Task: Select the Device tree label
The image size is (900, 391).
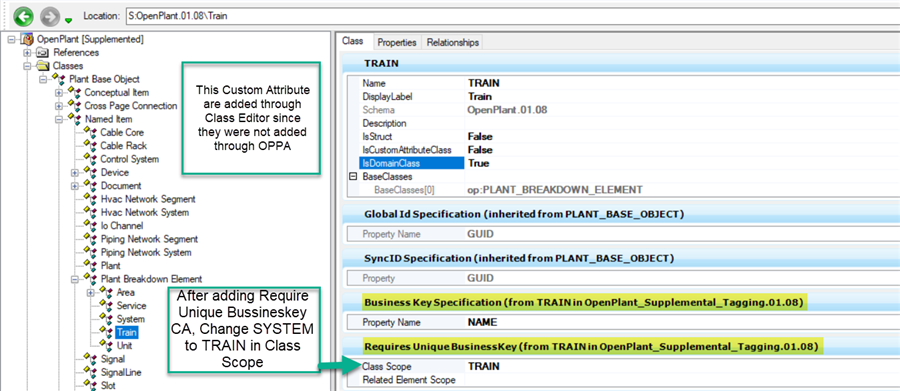Action: [x=114, y=172]
